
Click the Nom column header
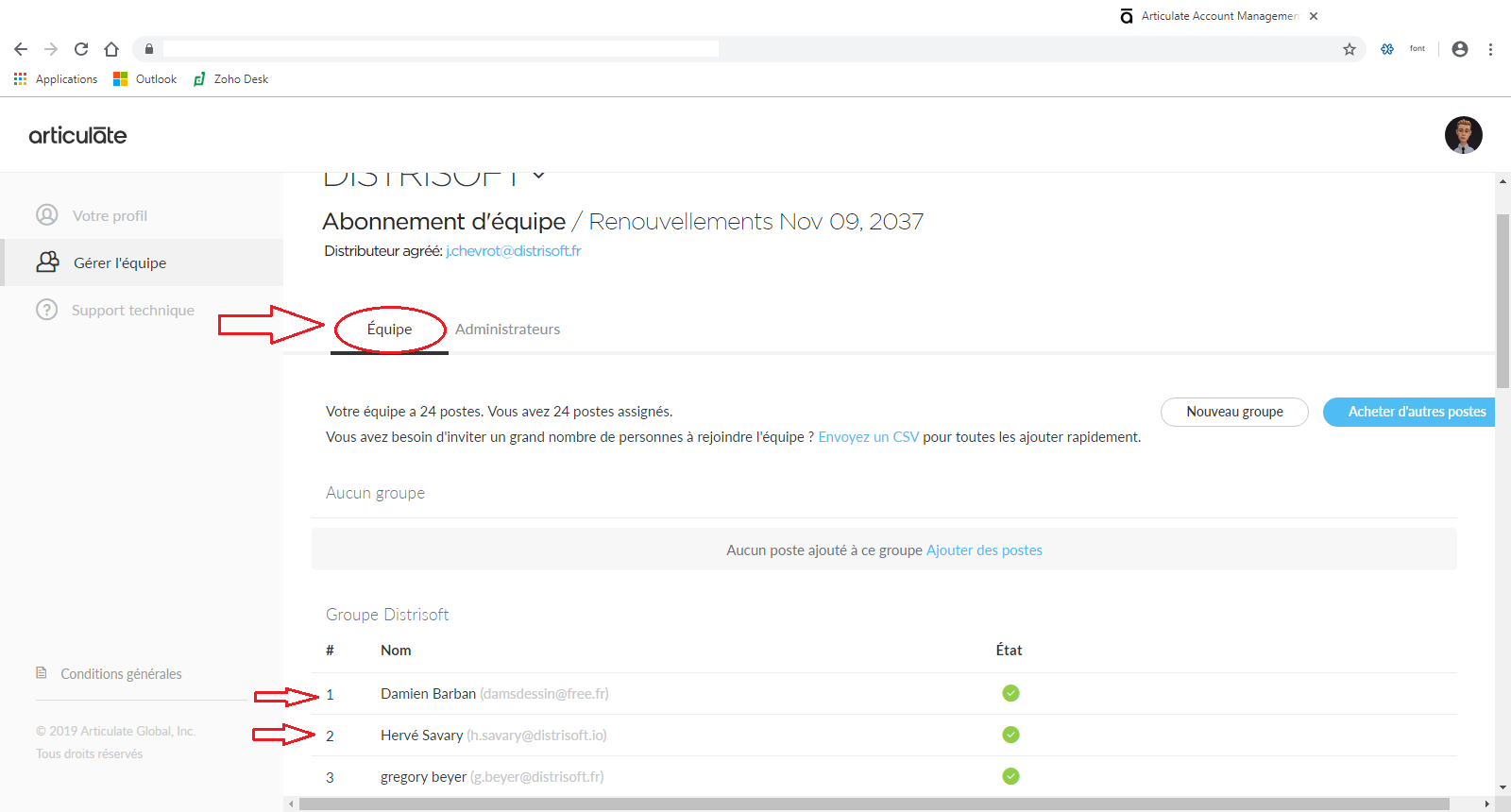point(396,651)
